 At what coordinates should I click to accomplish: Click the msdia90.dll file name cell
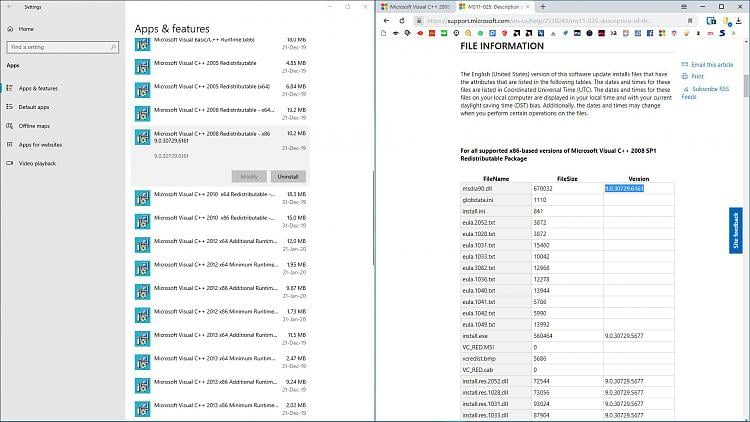tap(496, 189)
